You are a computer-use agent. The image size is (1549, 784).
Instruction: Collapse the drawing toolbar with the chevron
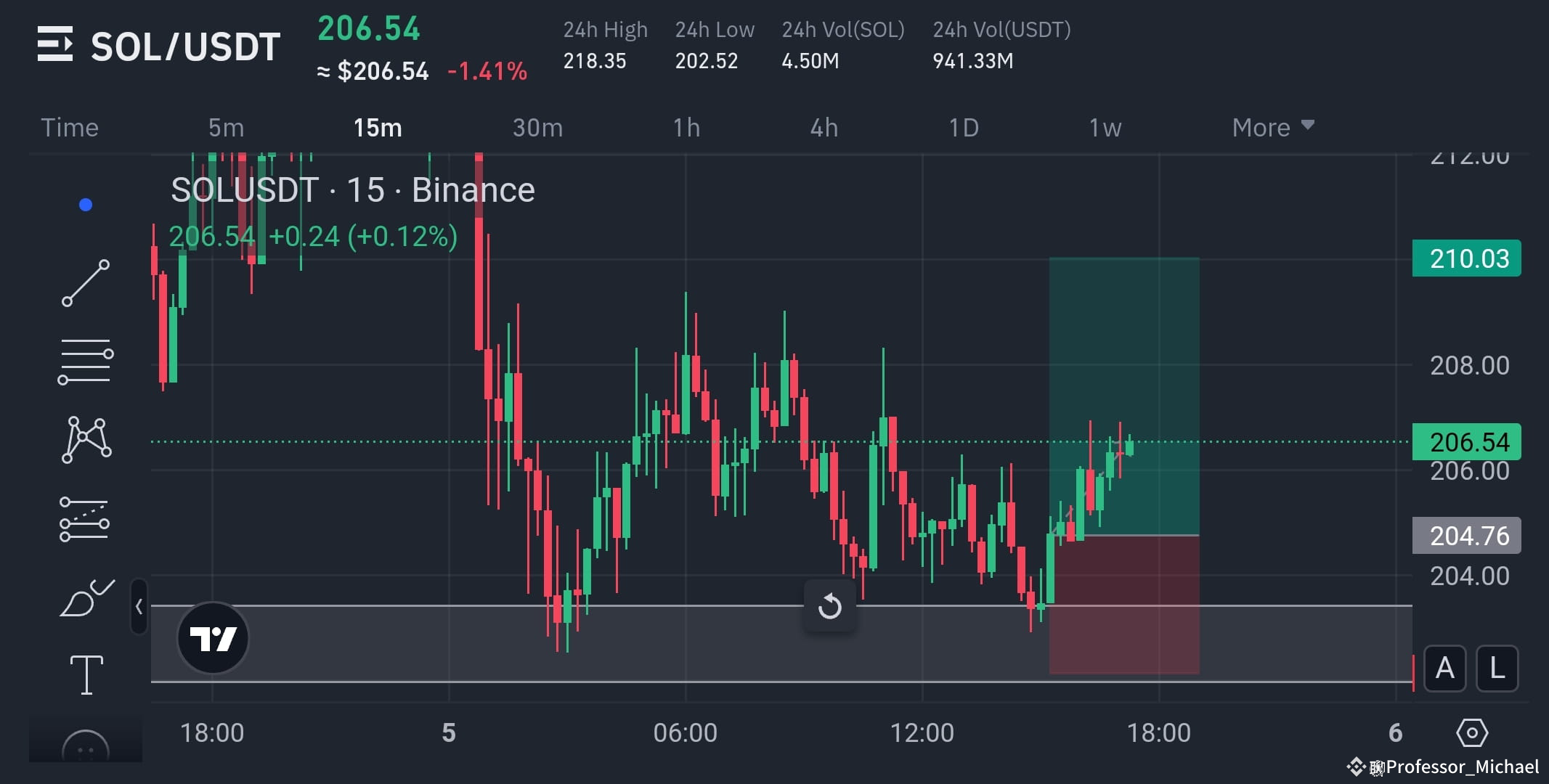pos(138,606)
